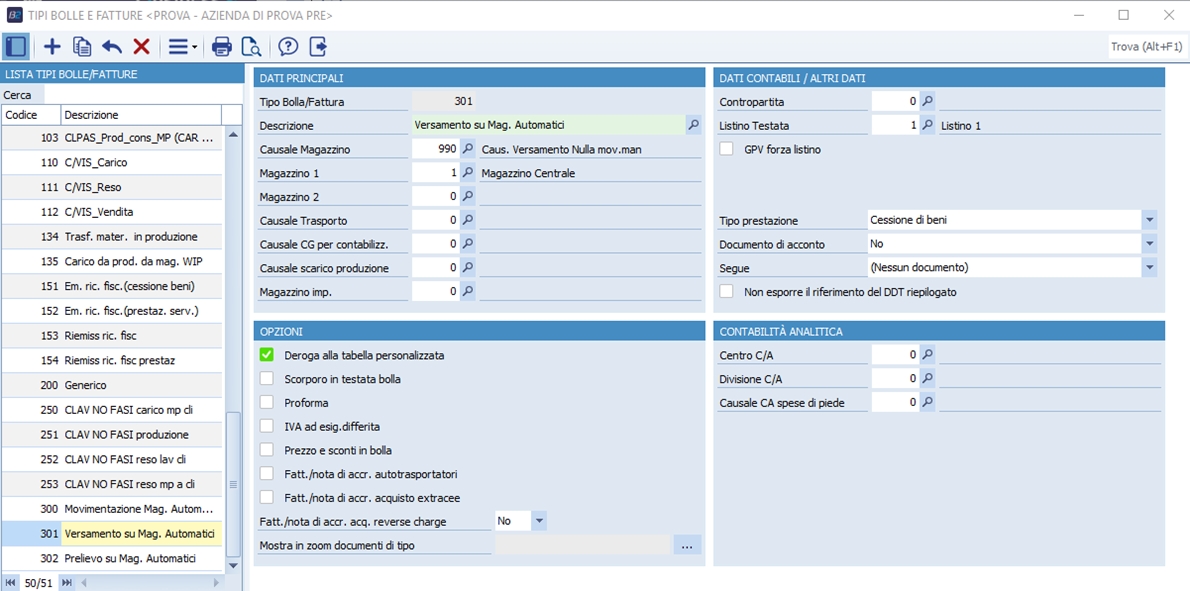Select row 134 Trasf. mater. in produzione
This screenshot has width=1190, height=591.
click(x=112, y=237)
